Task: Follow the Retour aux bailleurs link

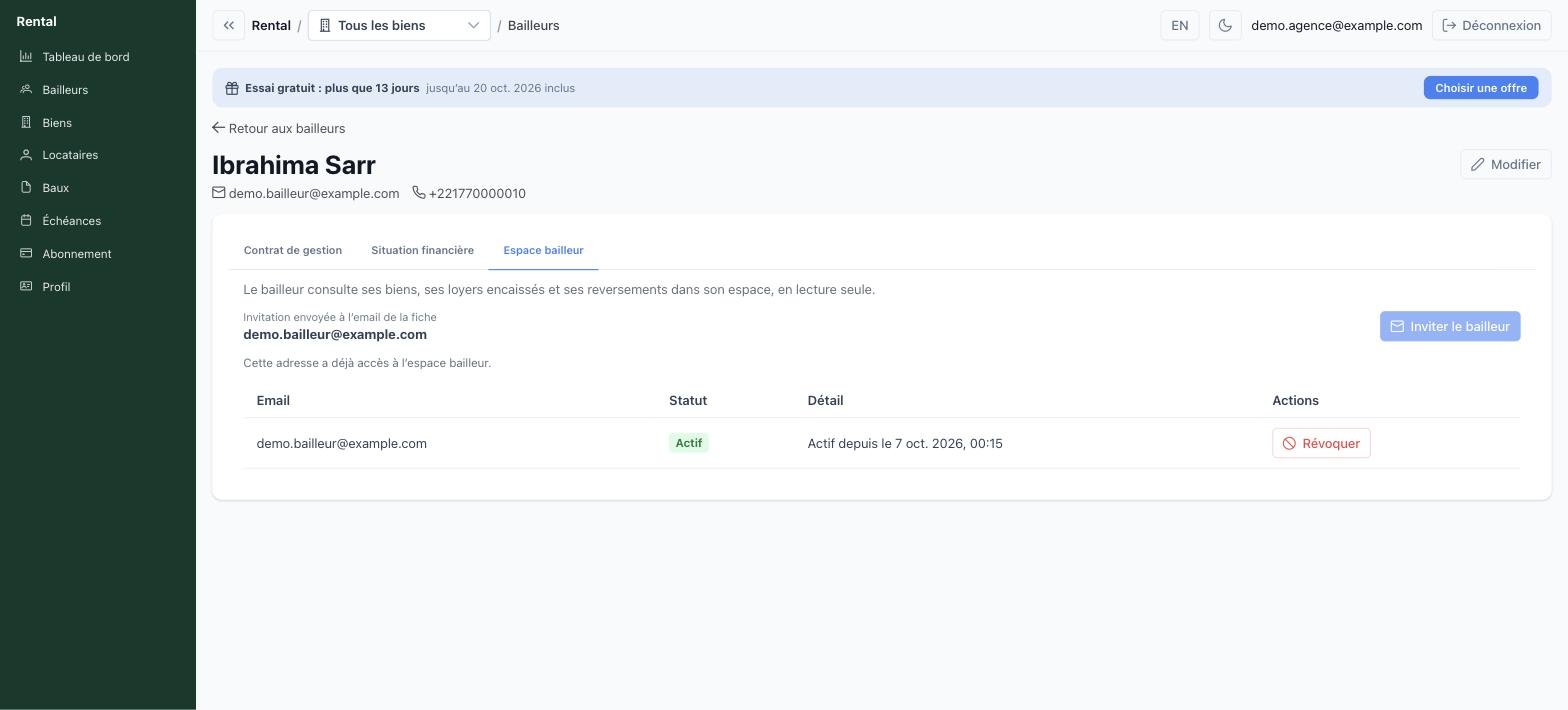Action: click(x=279, y=128)
